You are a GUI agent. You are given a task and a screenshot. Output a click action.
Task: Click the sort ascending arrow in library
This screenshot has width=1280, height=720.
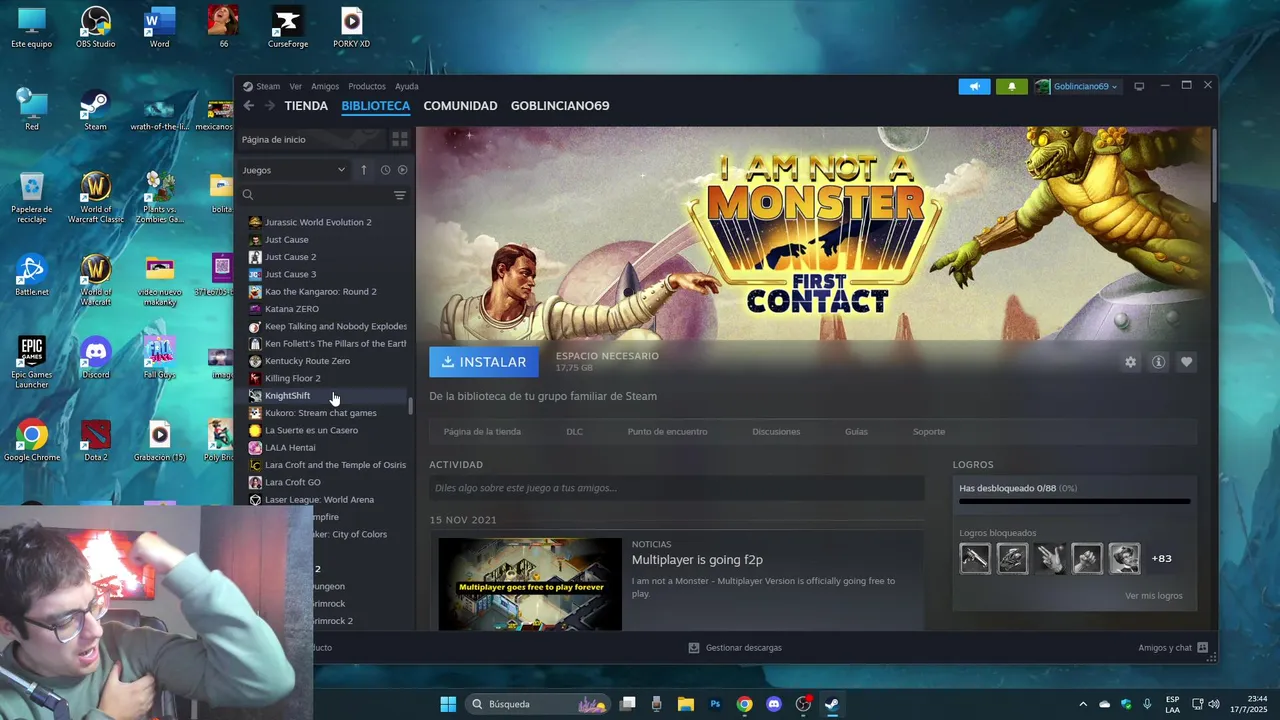coord(364,170)
